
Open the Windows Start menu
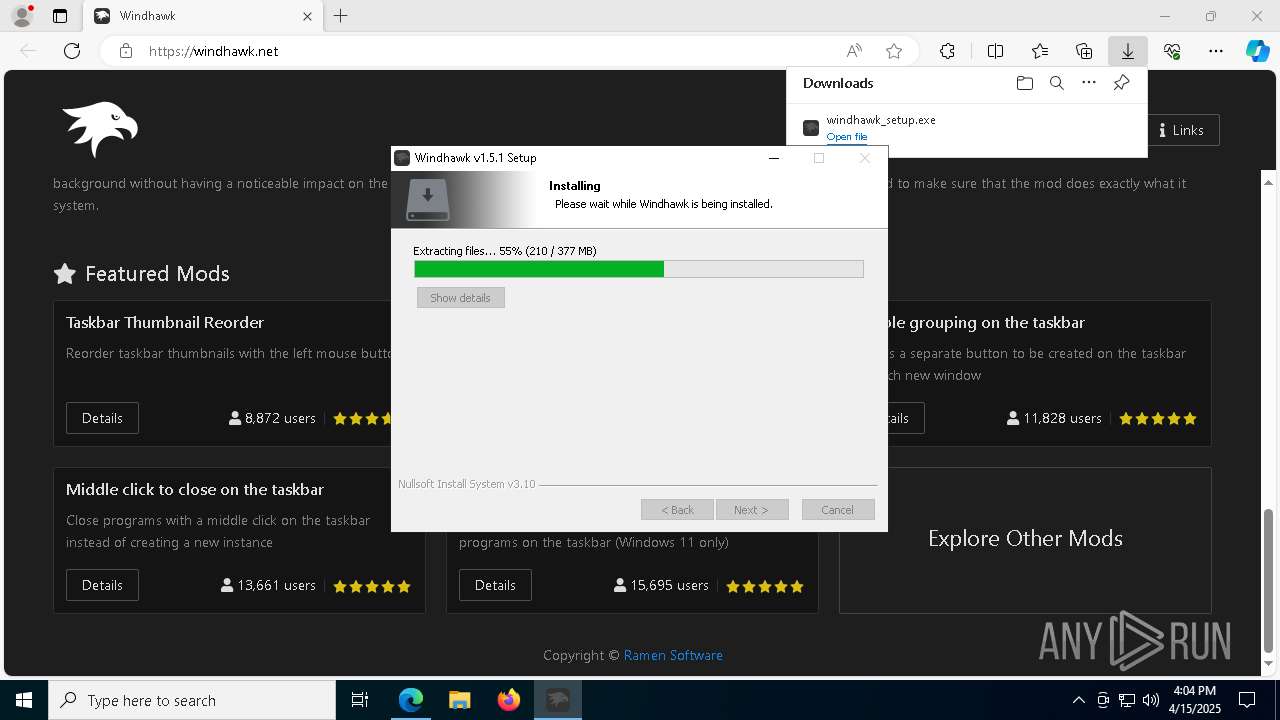coord(24,700)
